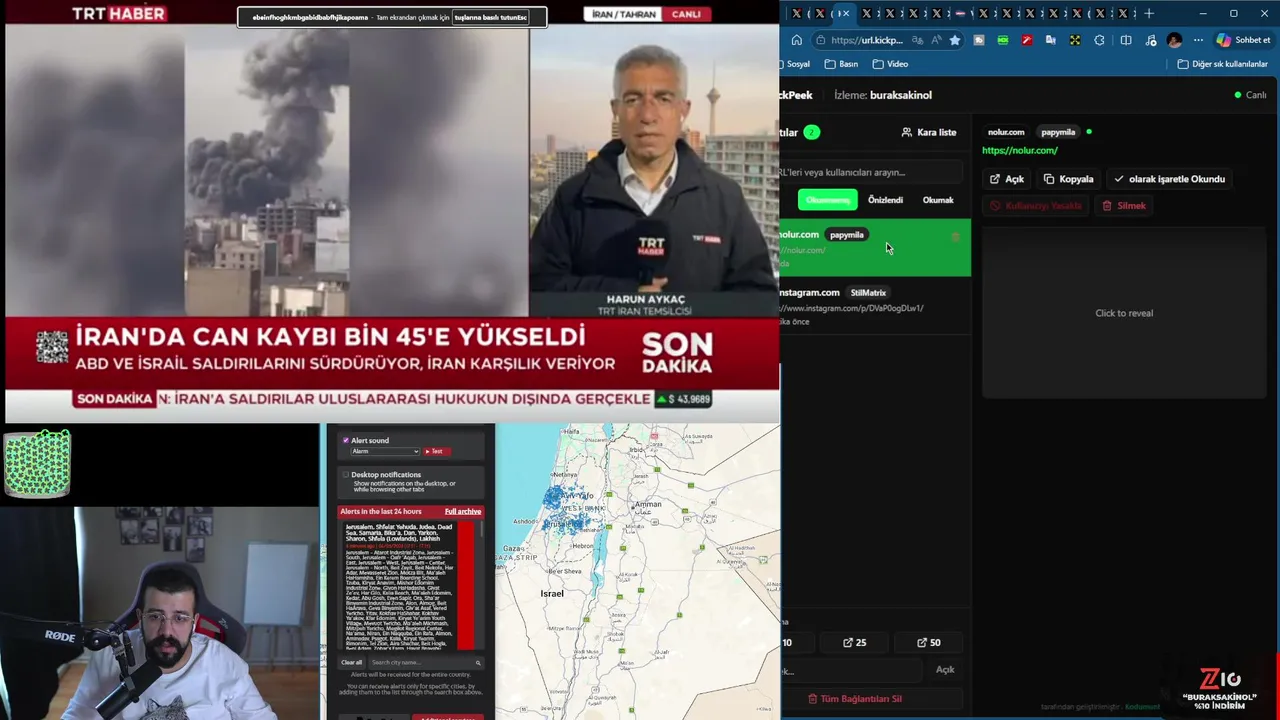Open the Basın bookmarks folder
1280x720 pixels.
click(841, 64)
